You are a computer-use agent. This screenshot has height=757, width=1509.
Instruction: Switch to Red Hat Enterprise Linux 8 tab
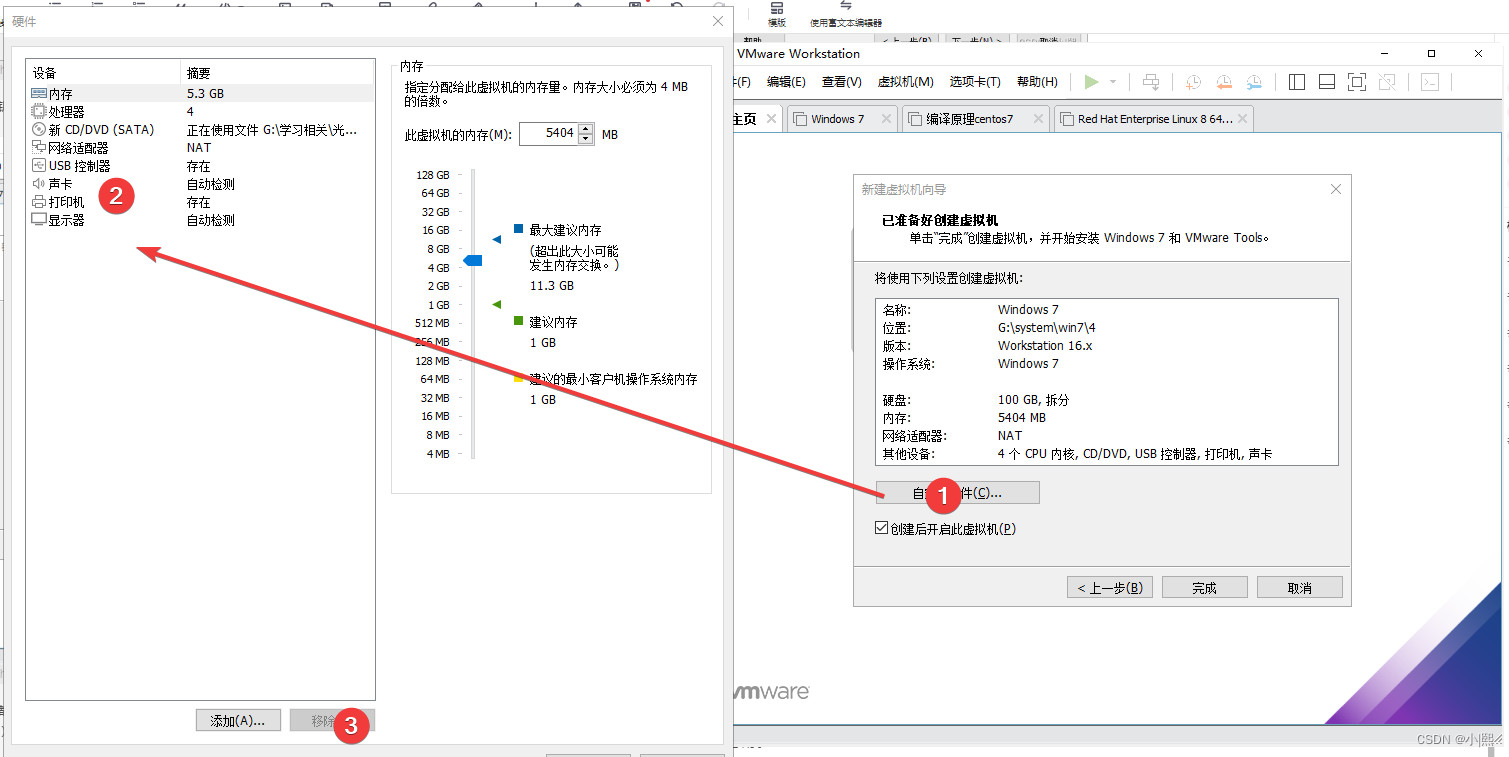1155,119
